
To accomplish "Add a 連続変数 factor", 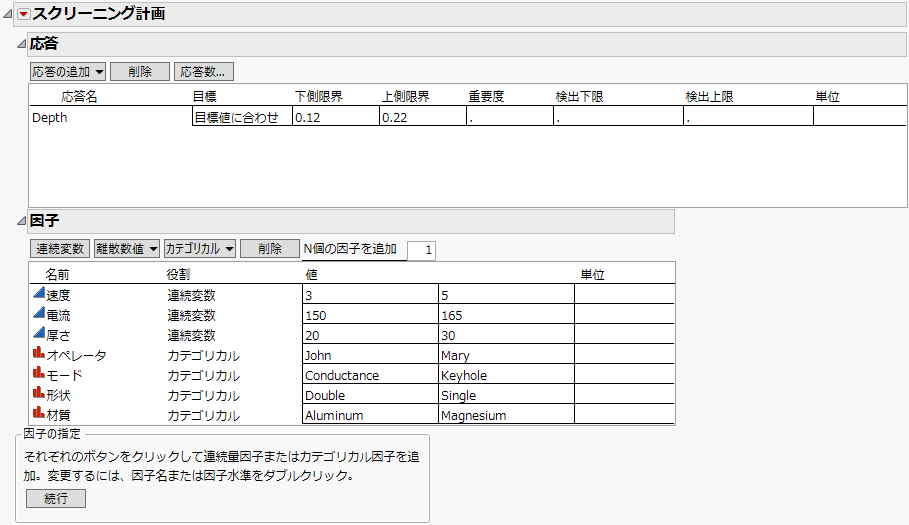I will pyautogui.click(x=60, y=249).
